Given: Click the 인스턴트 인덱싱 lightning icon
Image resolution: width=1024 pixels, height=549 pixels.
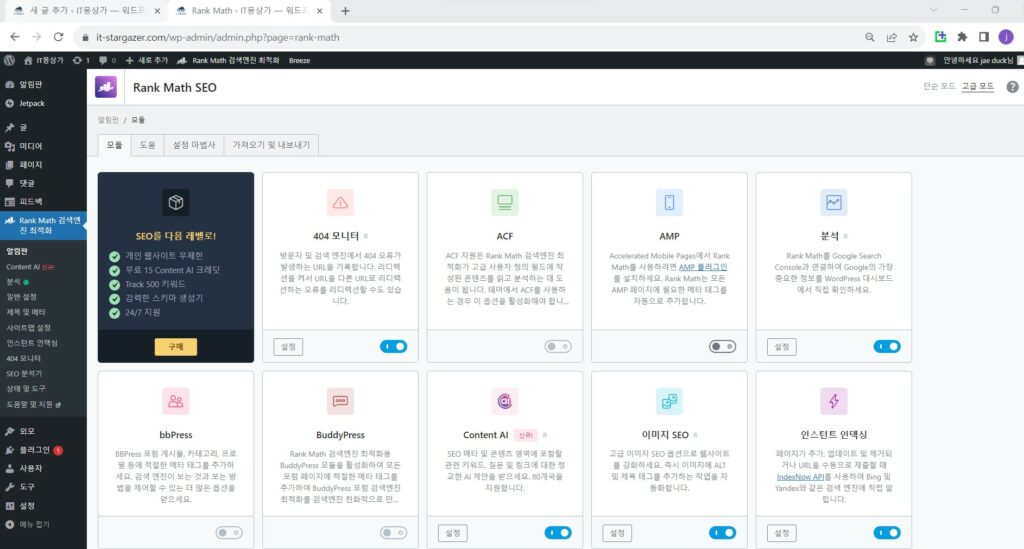Looking at the screenshot, I should point(834,401).
